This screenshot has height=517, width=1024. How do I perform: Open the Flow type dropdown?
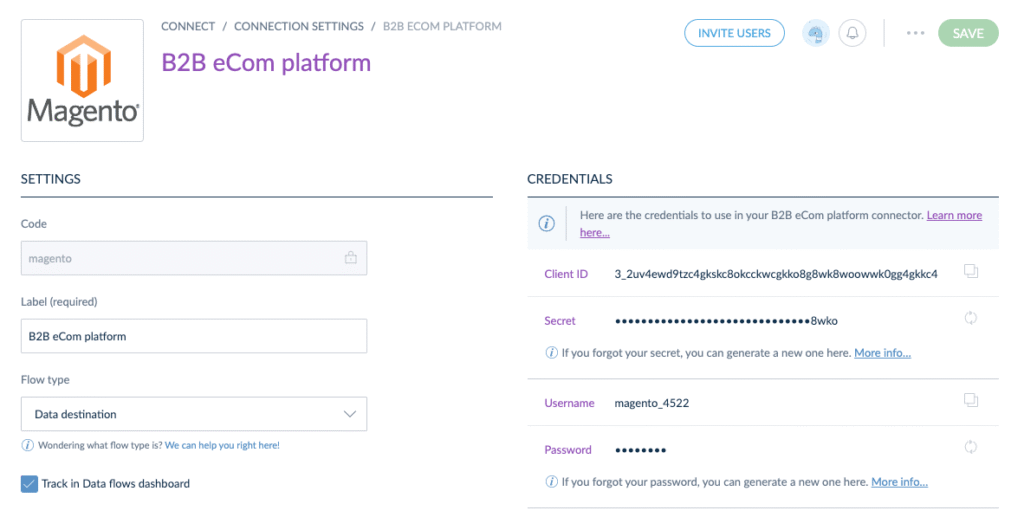(194, 414)
